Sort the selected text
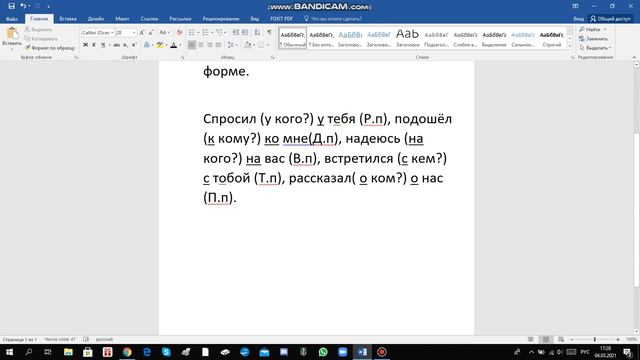This screenshot has height=360, width=640. [x=257, y=32]
